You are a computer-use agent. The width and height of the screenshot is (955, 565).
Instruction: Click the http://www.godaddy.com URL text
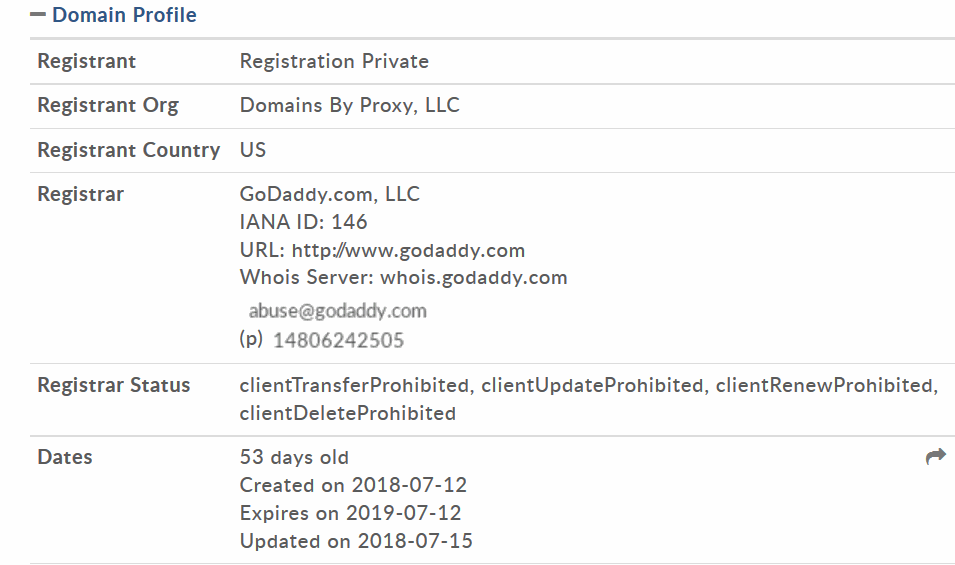pyautogui.click(x=408, y=250)
